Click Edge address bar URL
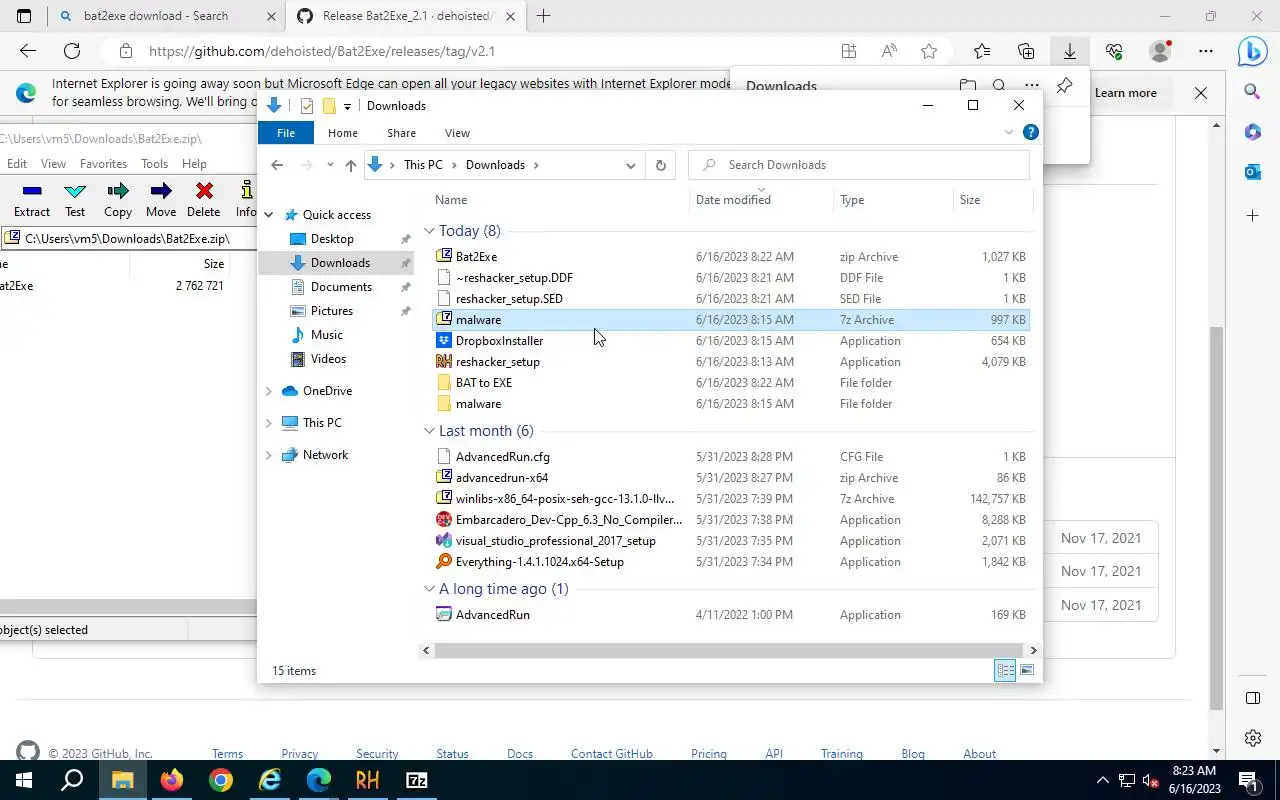The image size is (1280, 800). coord(321,51)
